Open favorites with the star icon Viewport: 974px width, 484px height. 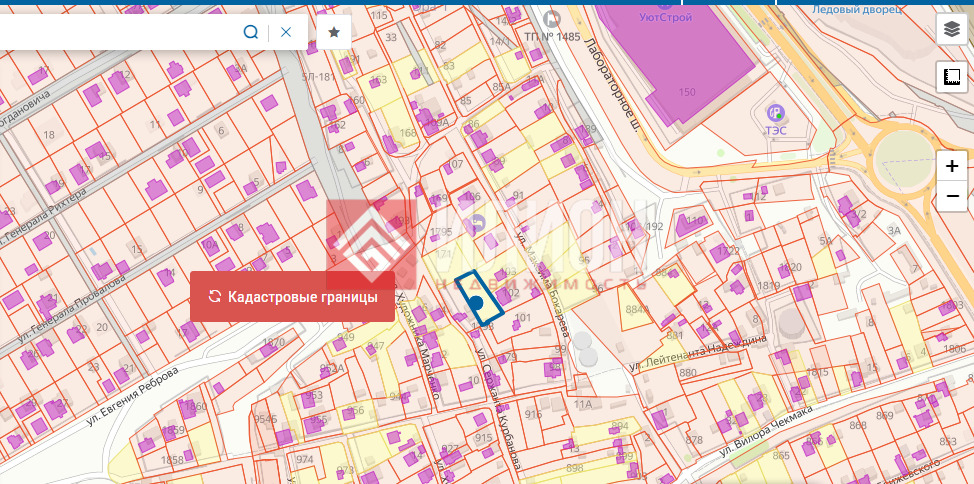[334, 32]
